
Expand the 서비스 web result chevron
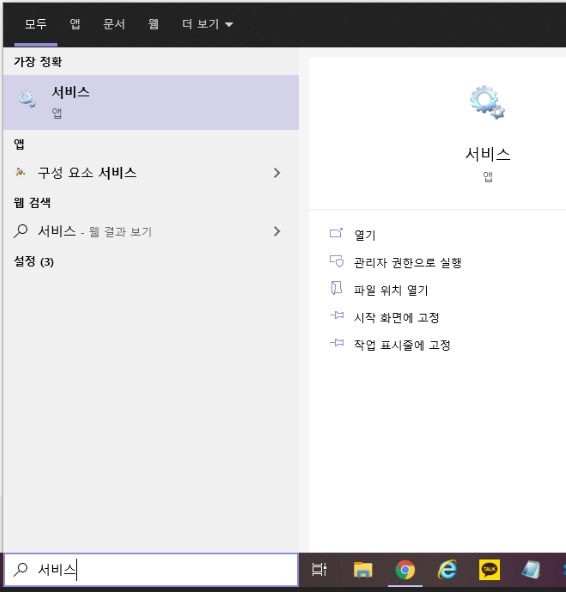pos(277,231)
